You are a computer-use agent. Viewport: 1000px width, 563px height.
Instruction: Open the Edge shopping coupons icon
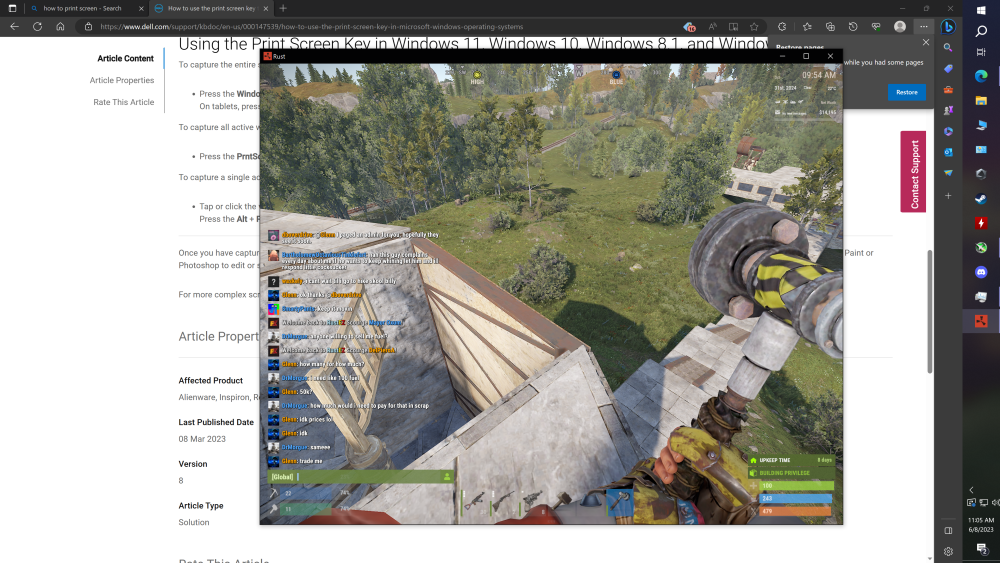(689, 27)
